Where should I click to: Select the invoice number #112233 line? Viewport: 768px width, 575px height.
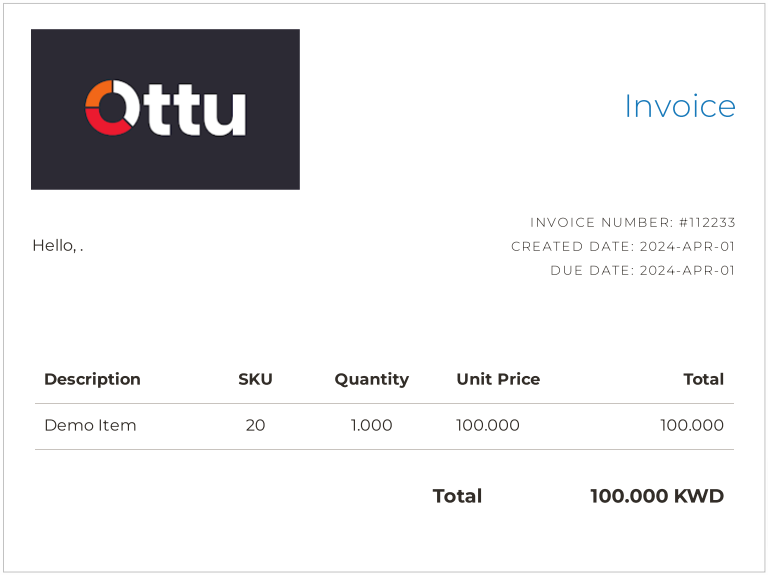coord(632,222)
